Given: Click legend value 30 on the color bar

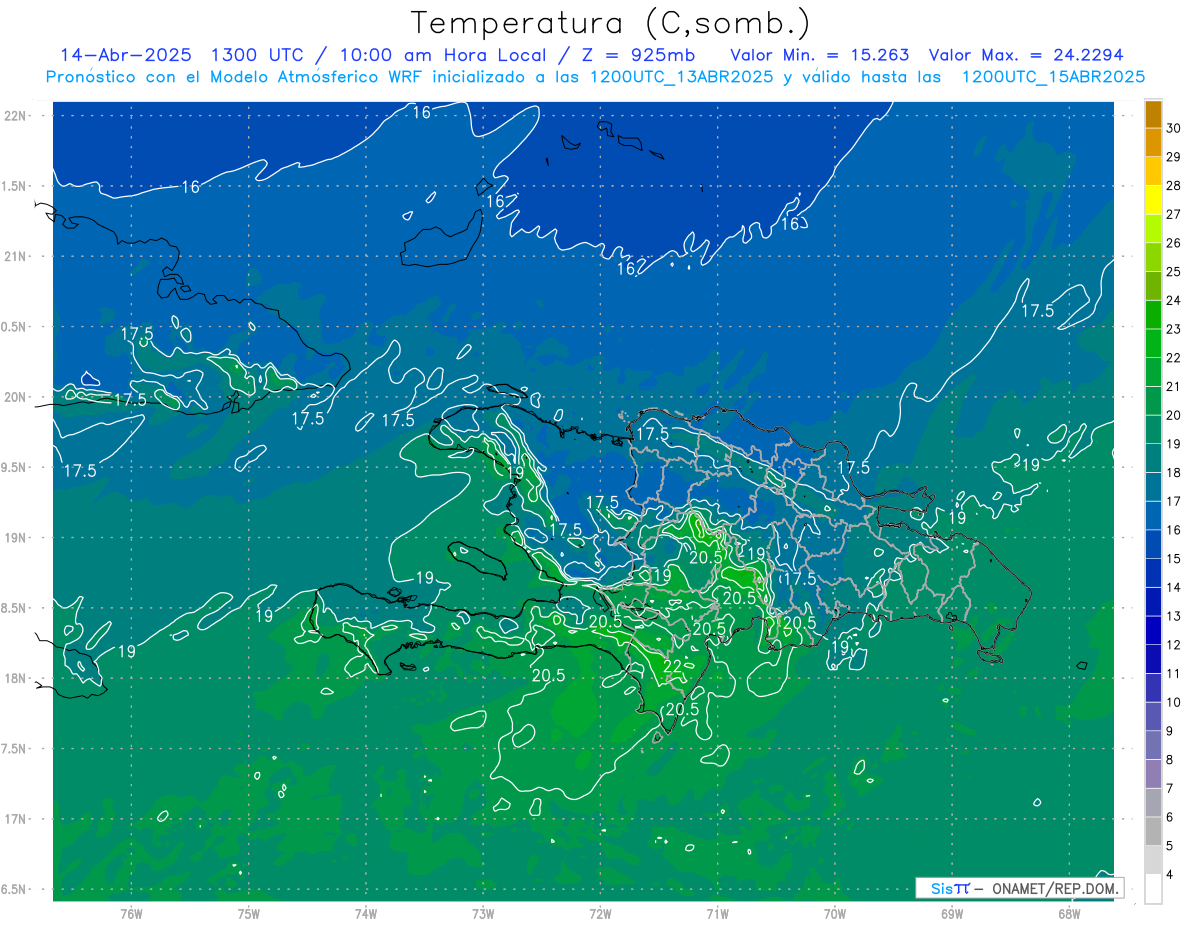Looking at the screenshot, I should click(1173, 128).
